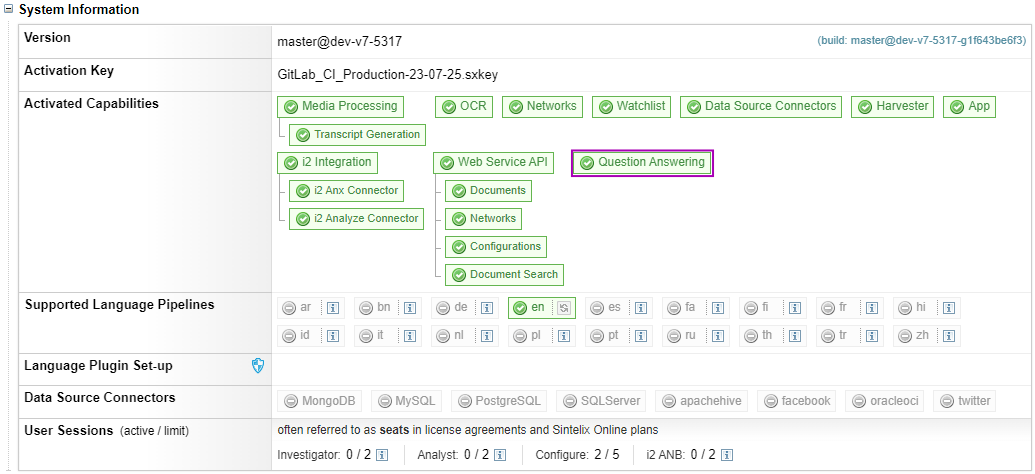Click info icon beside i2 ANB sessions
Screen dimensions: 1035x474
(x=727, y=455)
